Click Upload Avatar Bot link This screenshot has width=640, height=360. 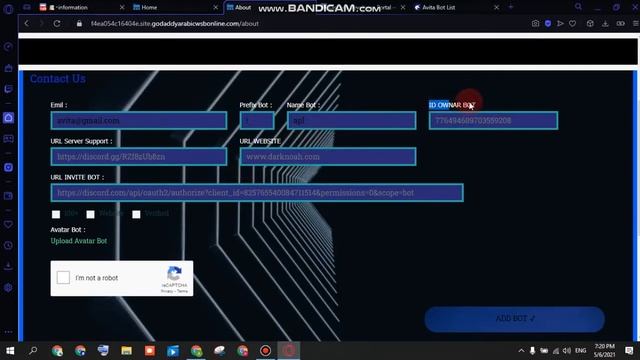point(79,241)
